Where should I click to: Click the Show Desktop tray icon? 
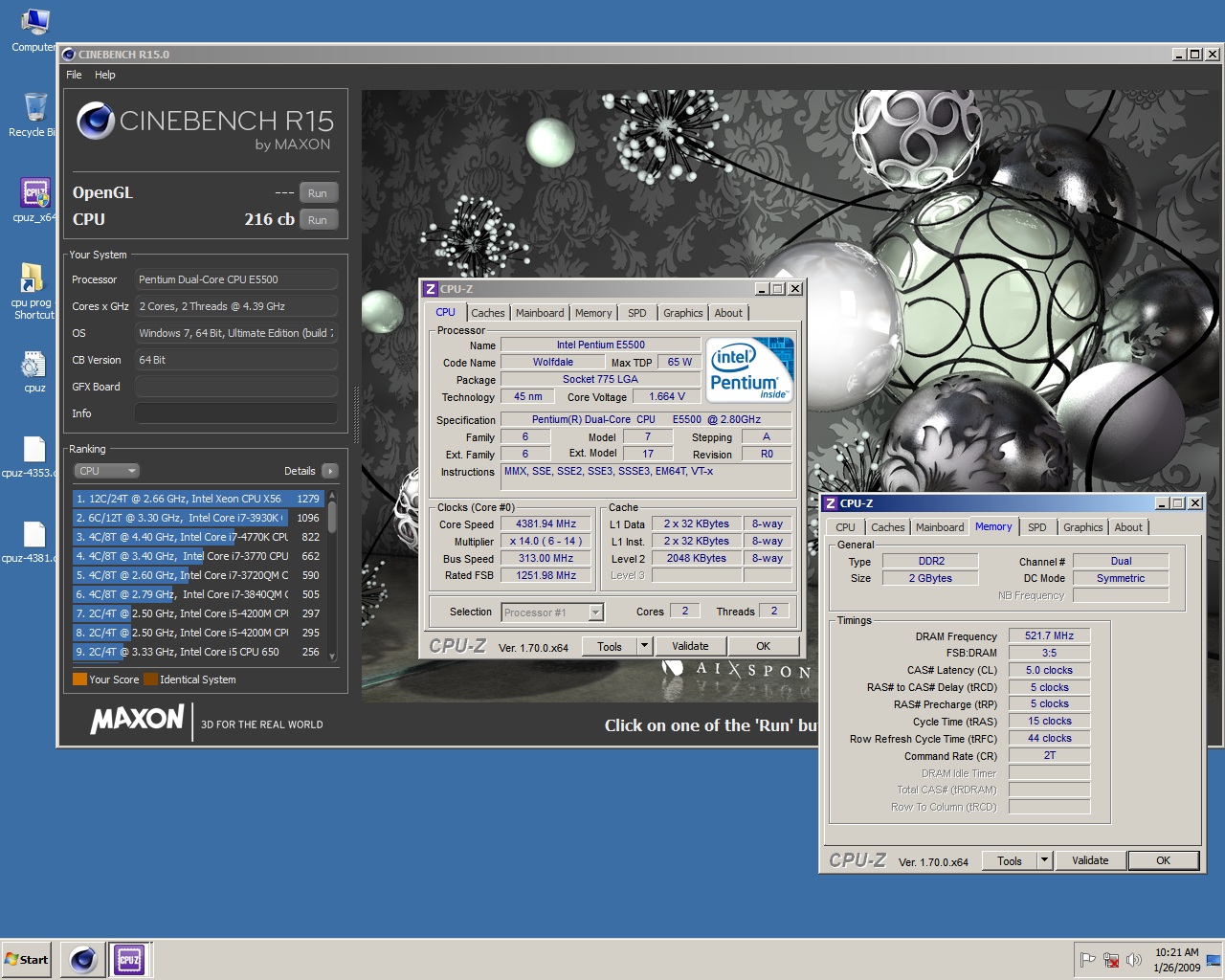[x=1213, y=960]
